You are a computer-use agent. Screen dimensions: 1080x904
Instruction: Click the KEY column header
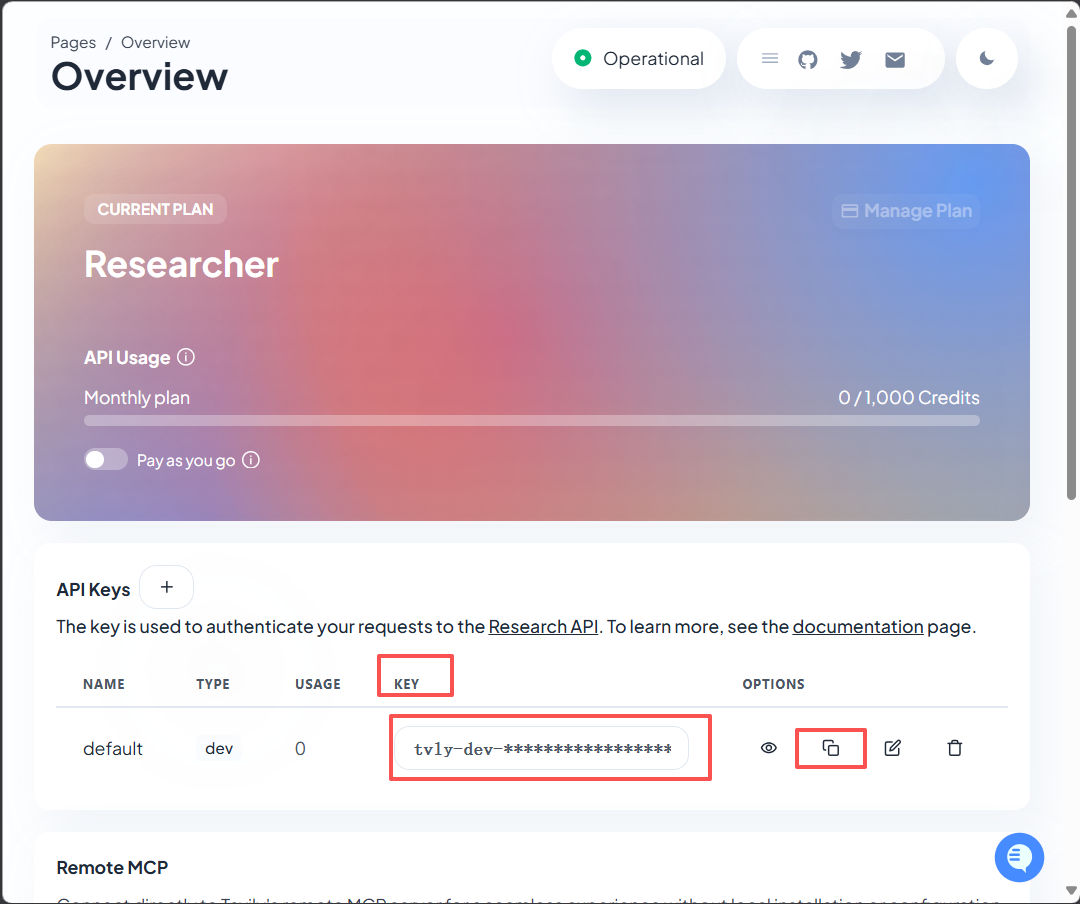click(406, 684)
